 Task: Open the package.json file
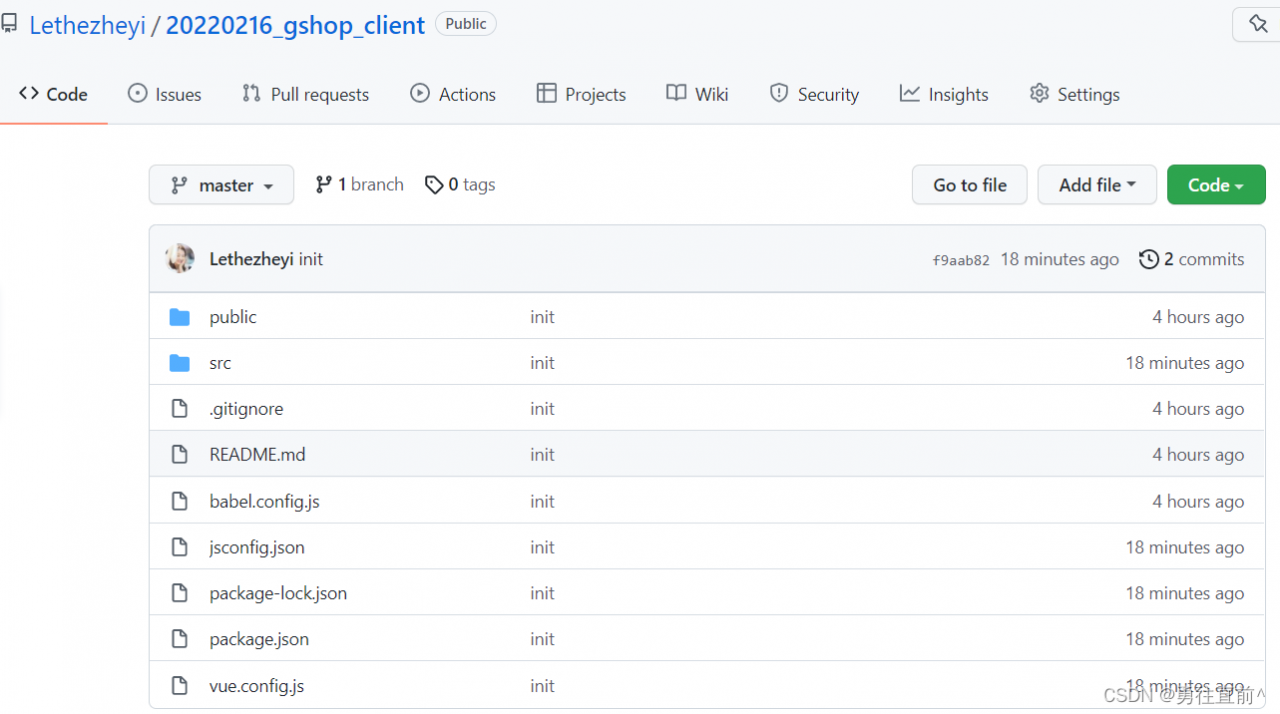pos(259,639)
